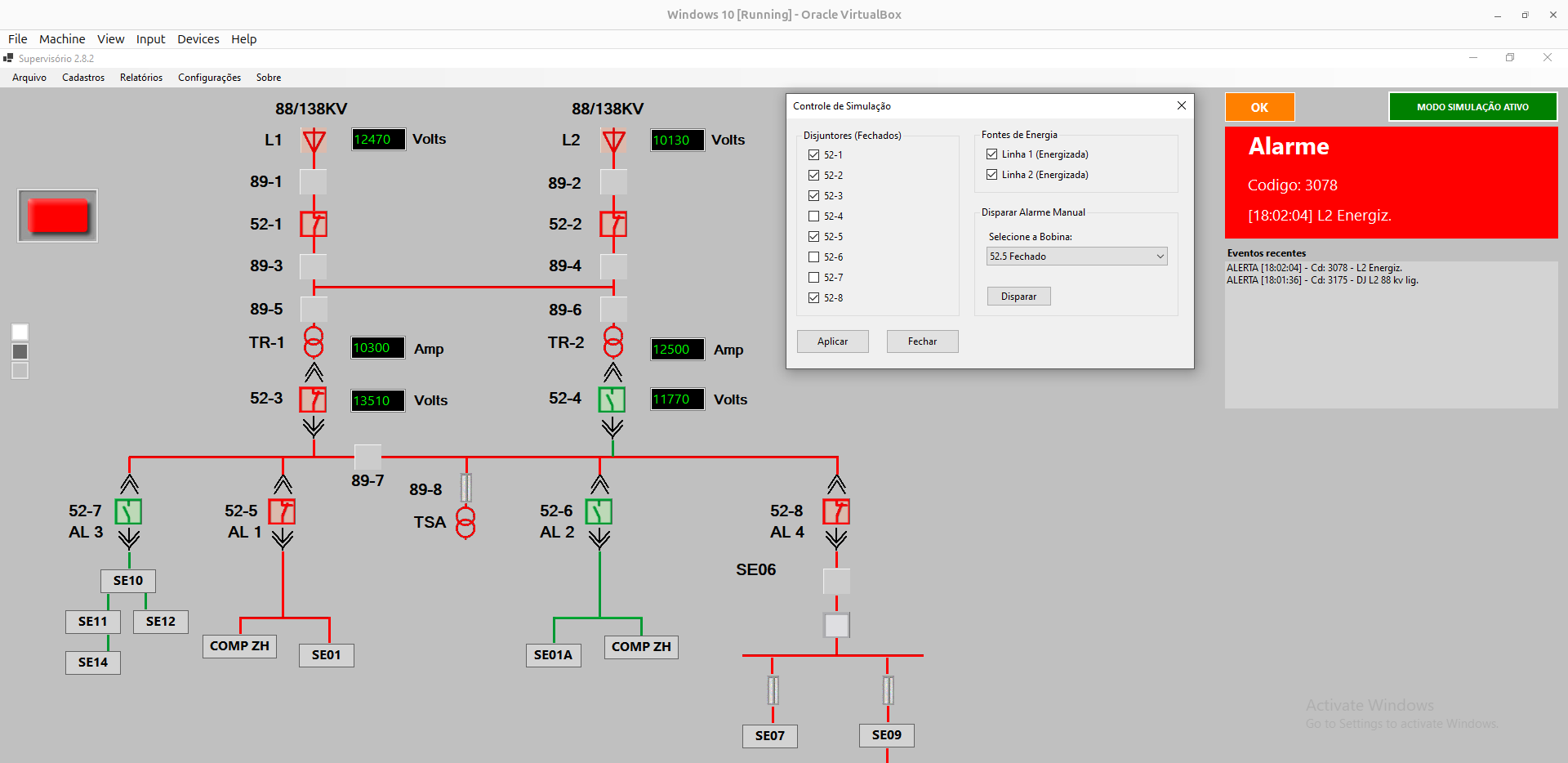Click the 52-5 AL 1 breaker symbol
Screen dimensions: 1568x763
282,511
